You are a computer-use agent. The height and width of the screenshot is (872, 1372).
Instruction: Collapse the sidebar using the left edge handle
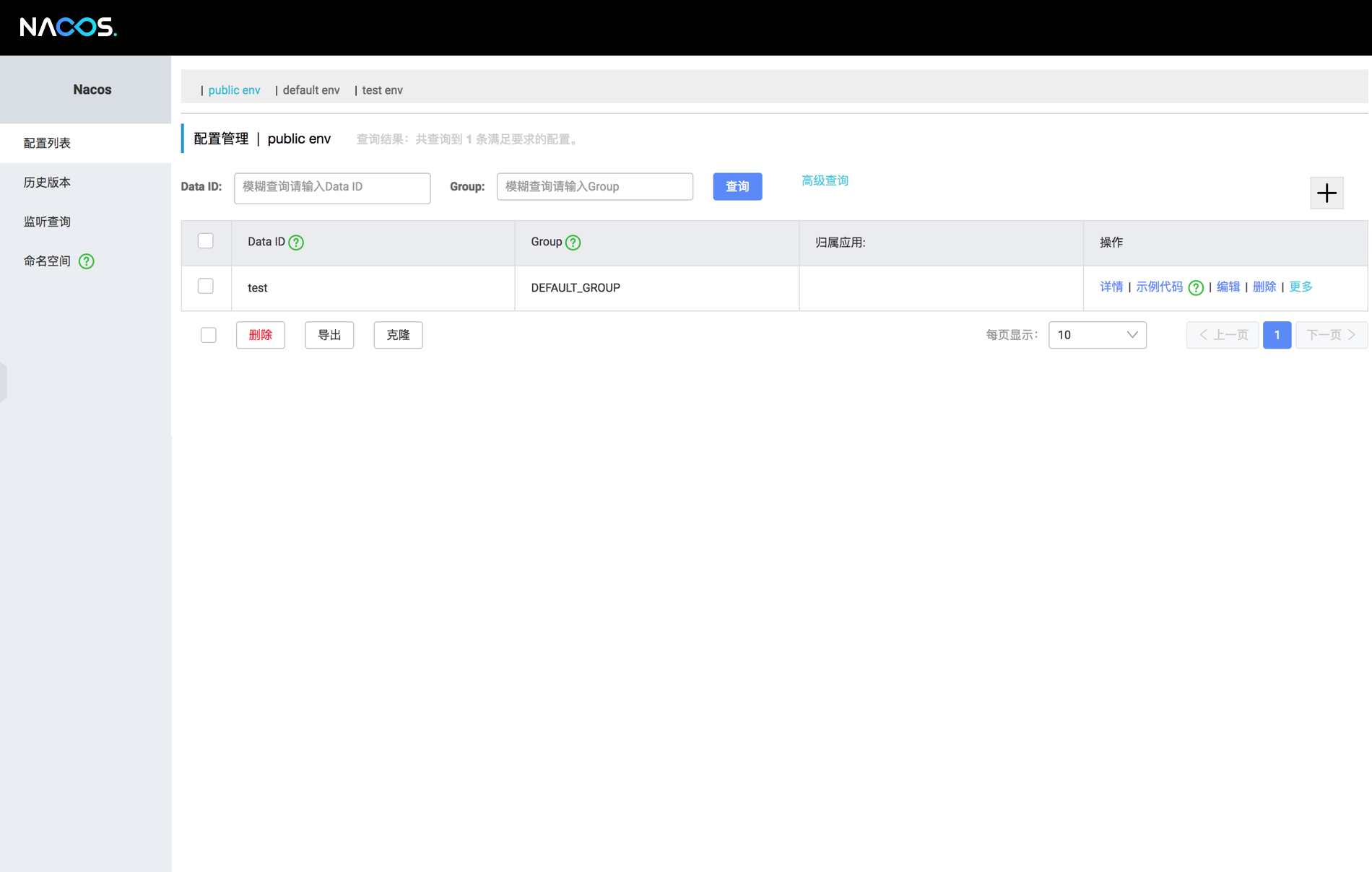(4, 382)
